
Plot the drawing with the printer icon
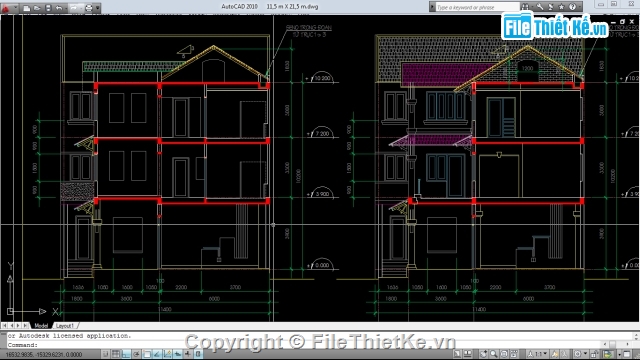point(89,8)
